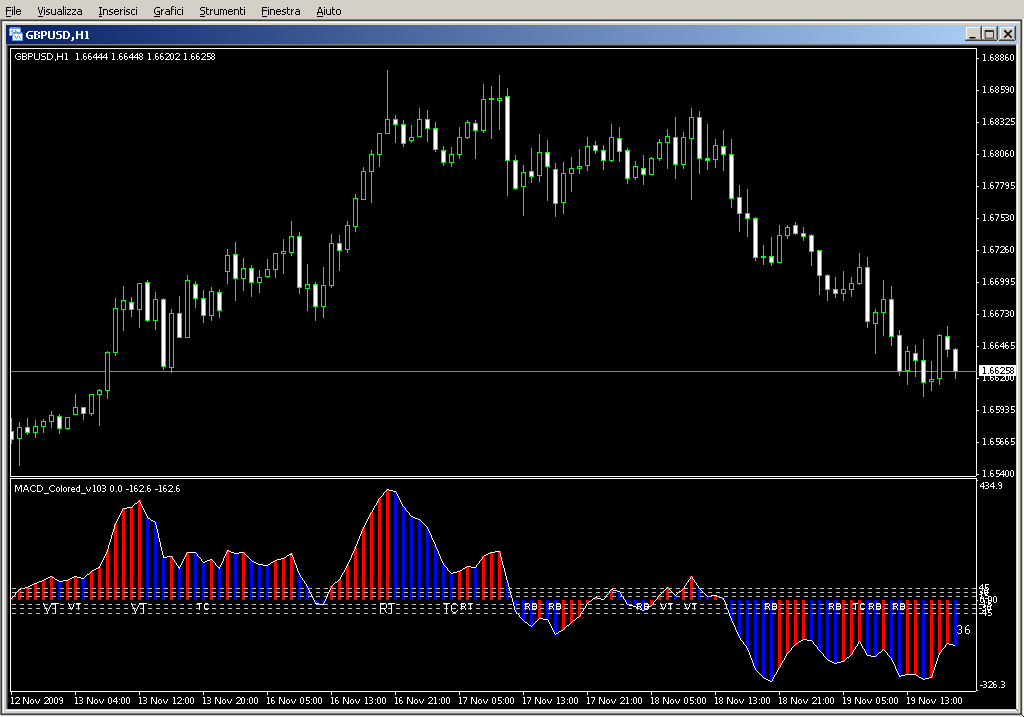Screen dimensions: 1024x717
Task: Click the 1.65935 price scale label
Action: point(999,409)
